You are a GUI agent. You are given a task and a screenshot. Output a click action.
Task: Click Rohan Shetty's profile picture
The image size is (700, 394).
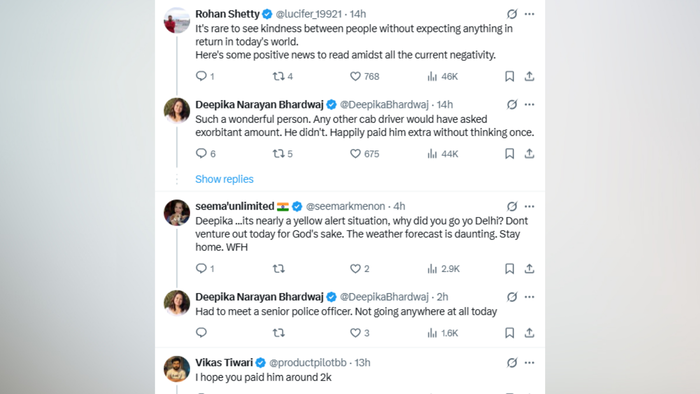(177, 21)
